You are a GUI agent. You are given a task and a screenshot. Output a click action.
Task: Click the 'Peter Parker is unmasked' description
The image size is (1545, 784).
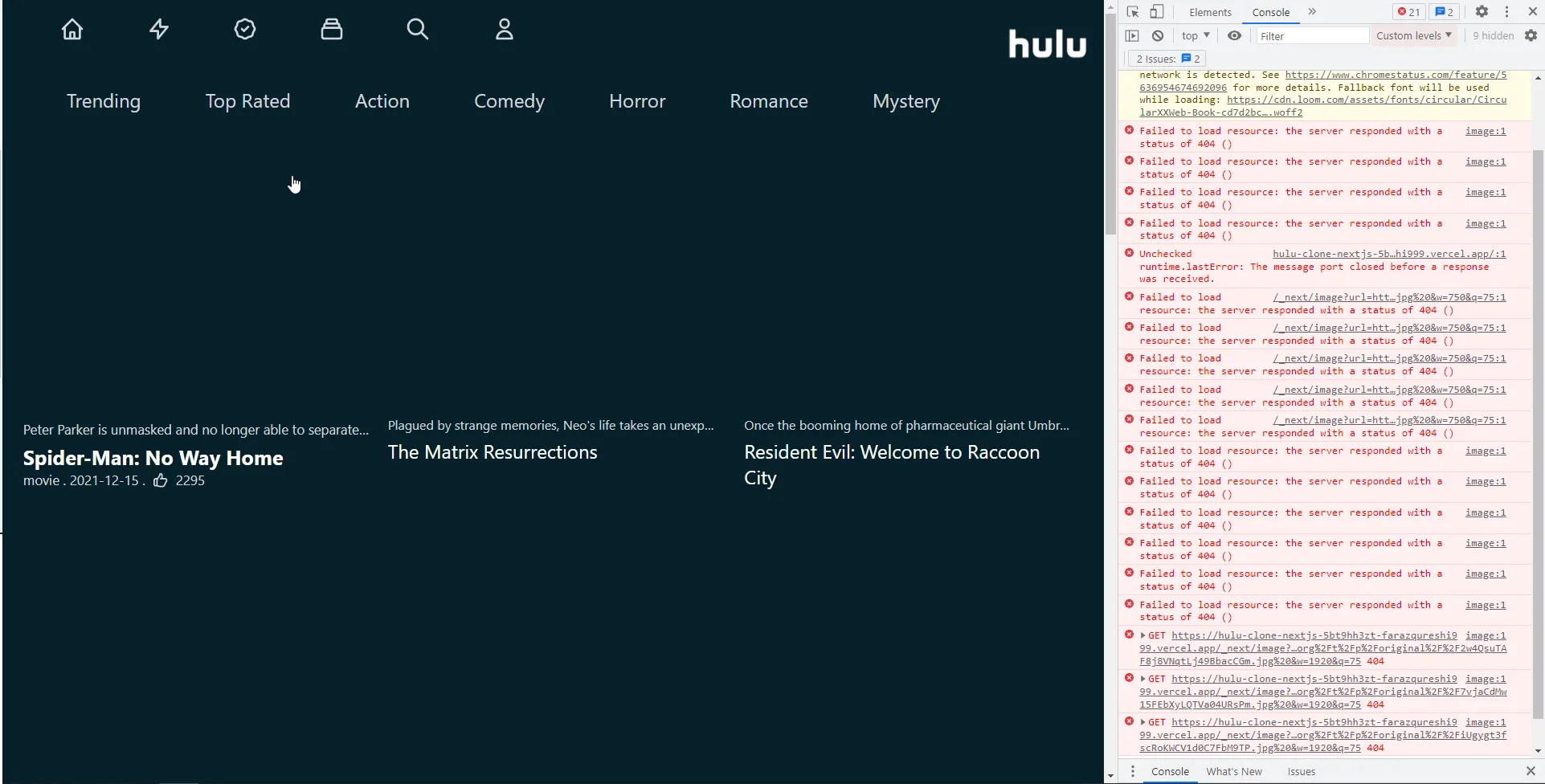click(196, 430)
